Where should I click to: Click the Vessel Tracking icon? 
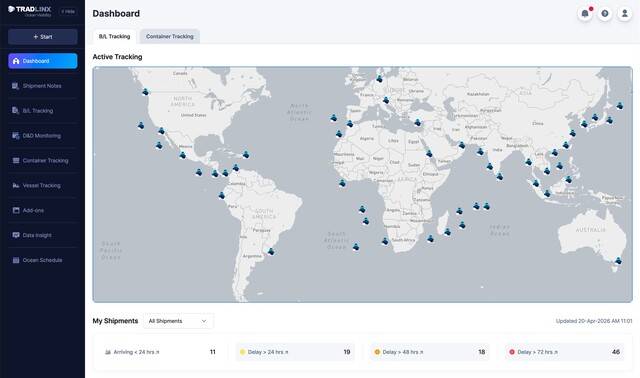(x=16, y=185)
